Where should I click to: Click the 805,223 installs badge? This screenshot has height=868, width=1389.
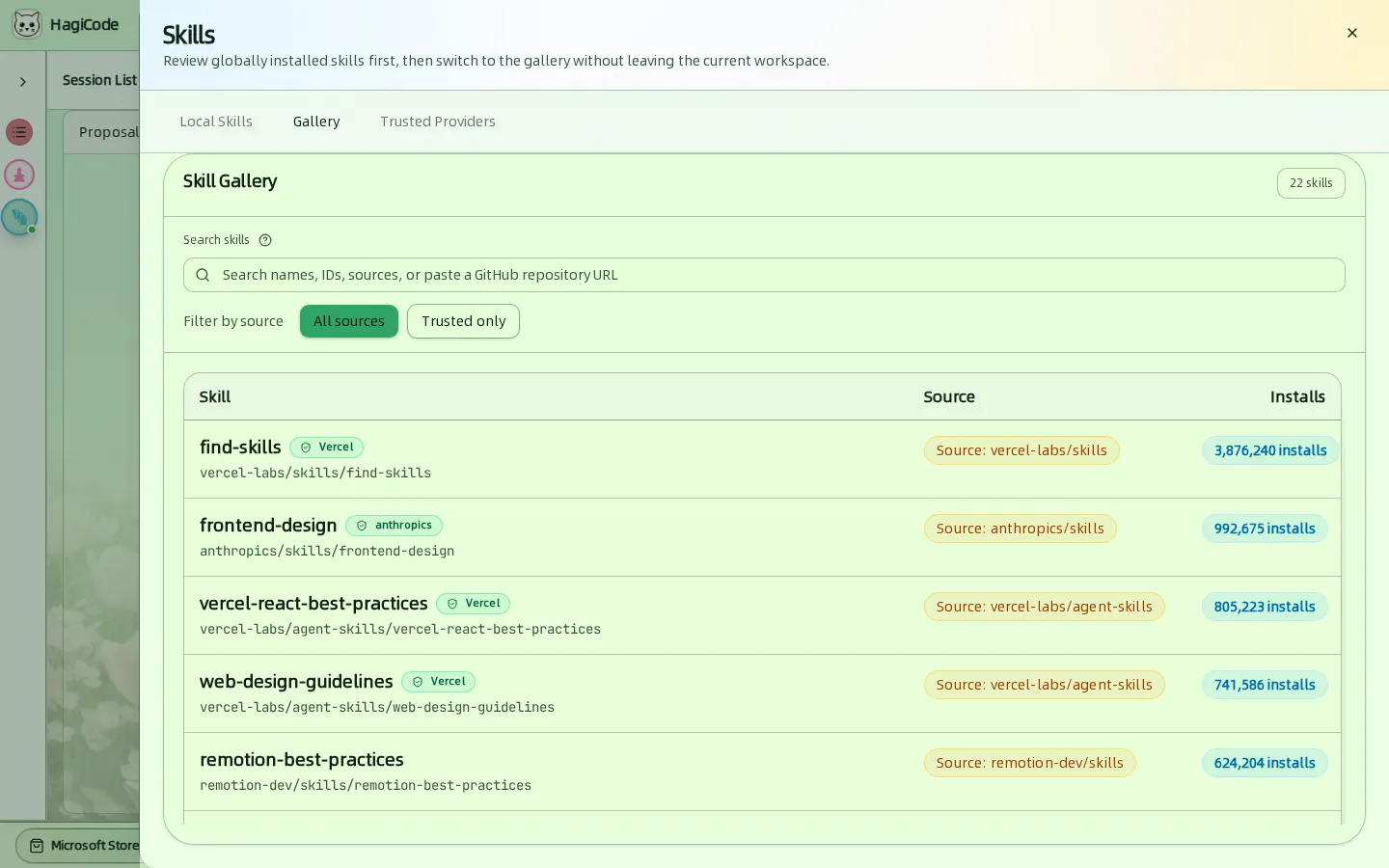(x=1265, y=607)
